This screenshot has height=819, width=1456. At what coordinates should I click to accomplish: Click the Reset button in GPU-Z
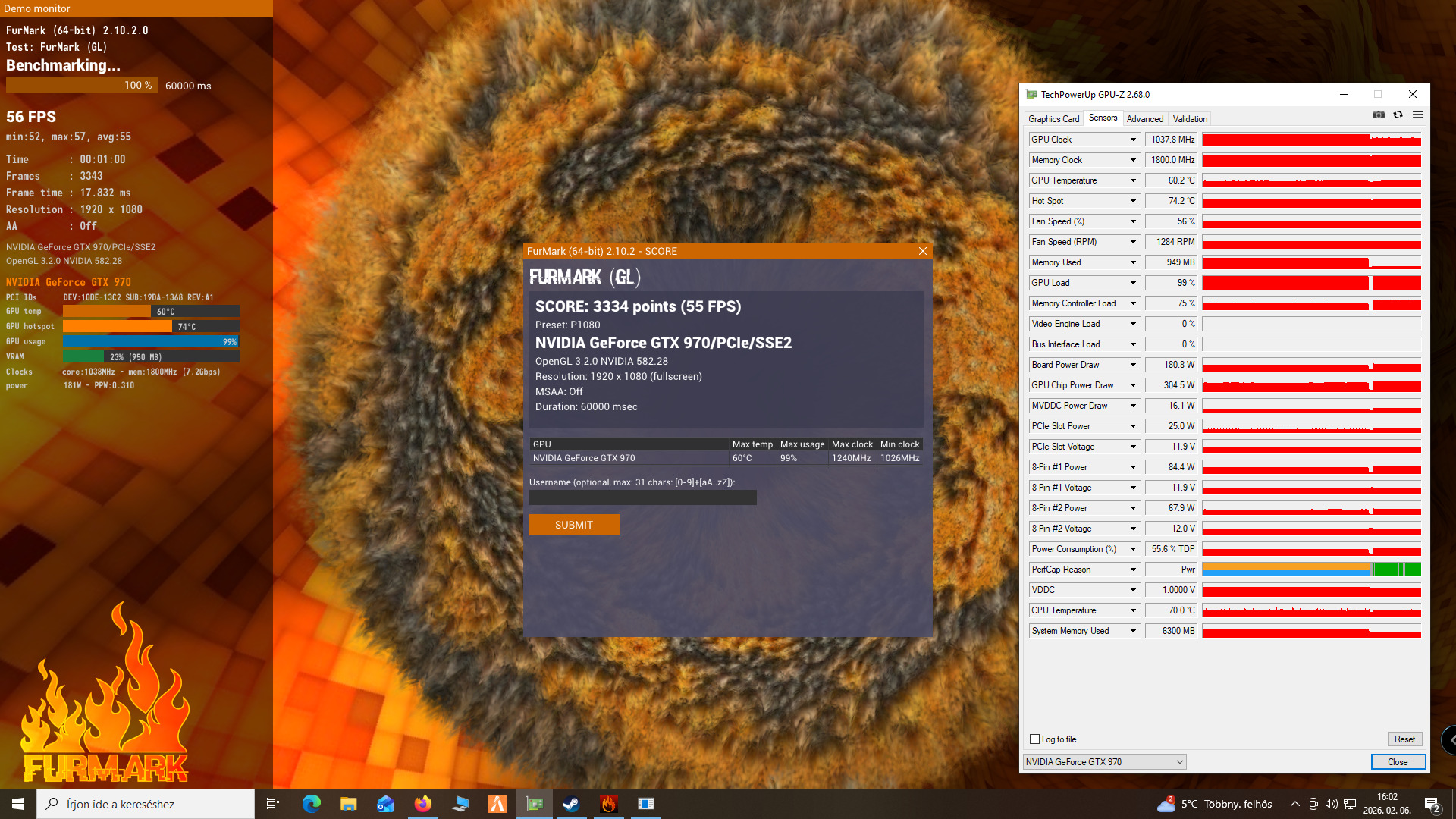point(1404,739)
